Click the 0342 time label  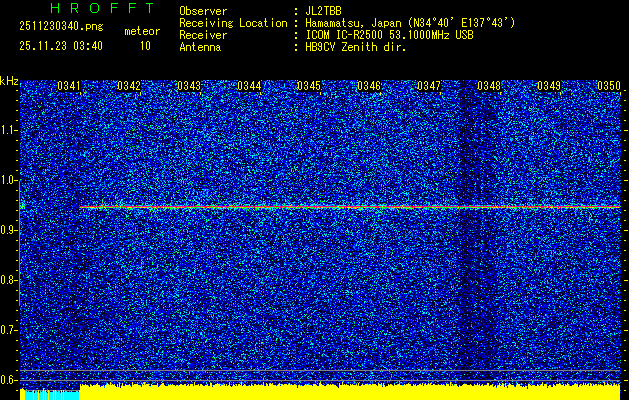pyautogui.click(x=129, y=86)
